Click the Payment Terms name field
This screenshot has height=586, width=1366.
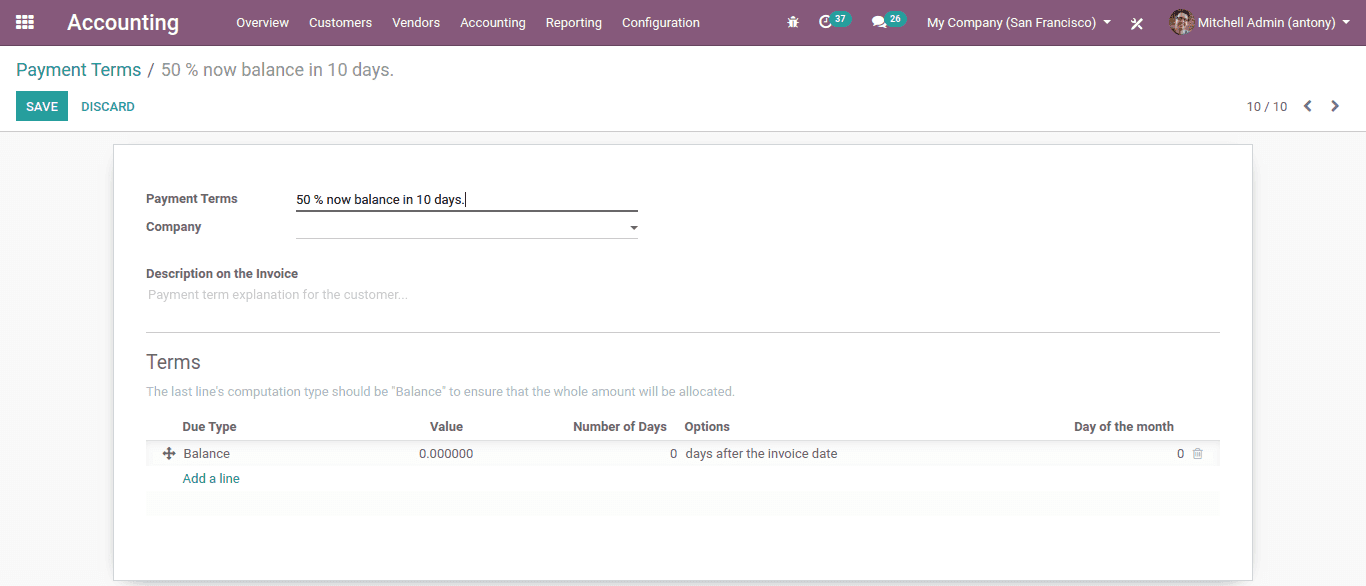pos(467,200)
